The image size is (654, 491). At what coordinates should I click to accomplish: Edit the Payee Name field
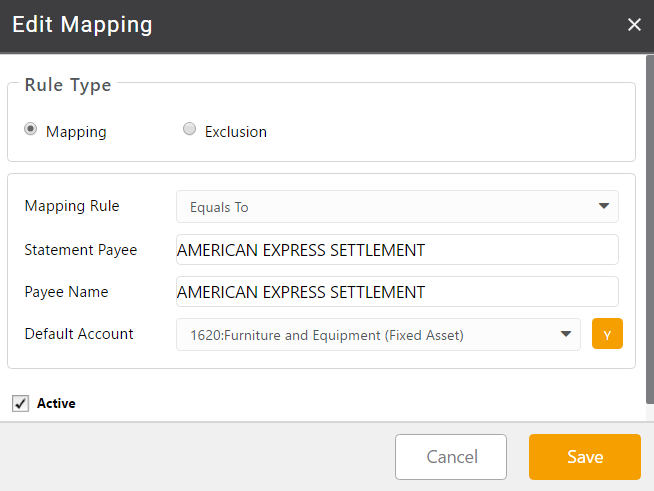tap(397, 292)
